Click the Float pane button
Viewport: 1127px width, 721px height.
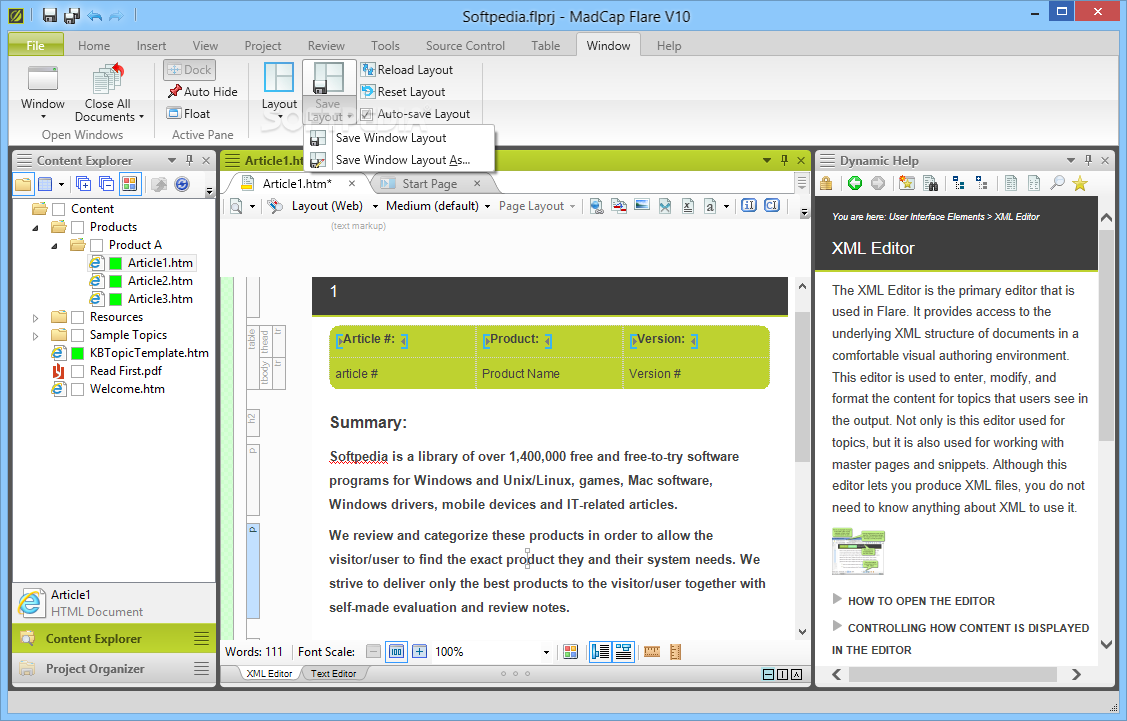188,114
